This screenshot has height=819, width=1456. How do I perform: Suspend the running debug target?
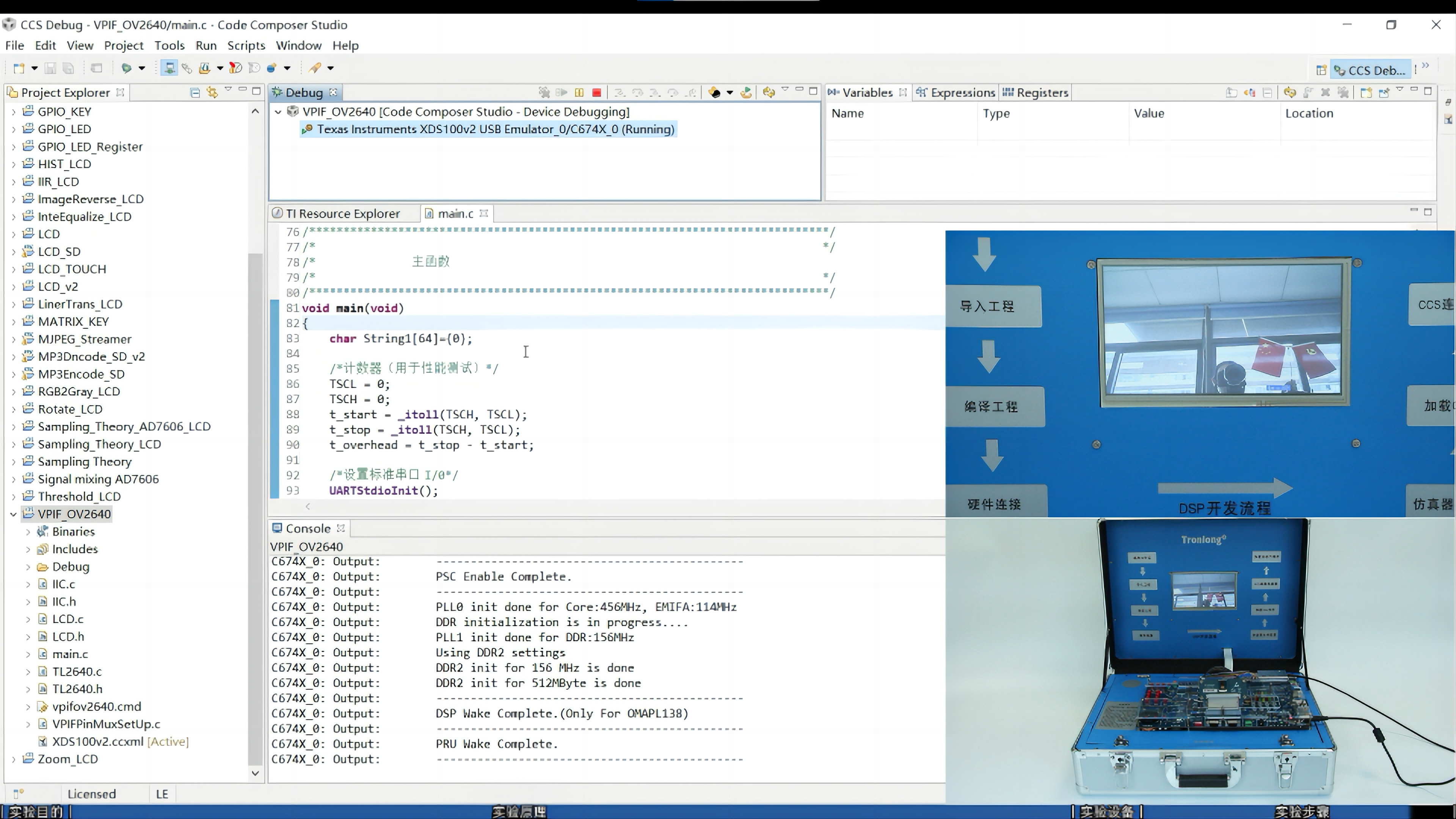click(579, 92)
